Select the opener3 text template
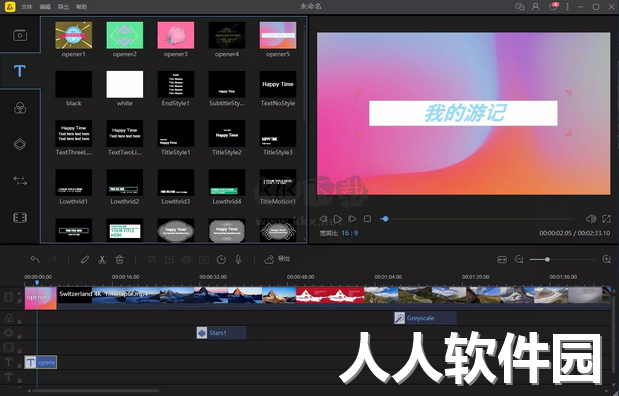This screenshot has height=396, width=619. 176,39
